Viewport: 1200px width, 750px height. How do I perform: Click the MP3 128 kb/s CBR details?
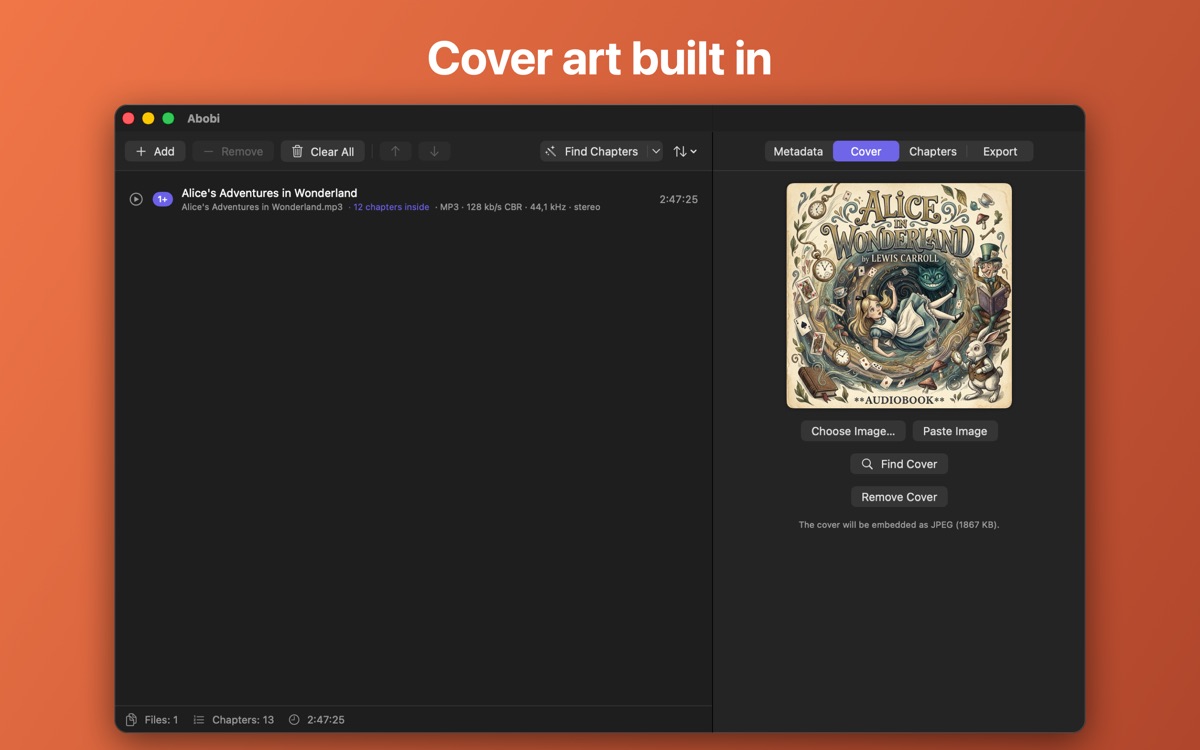point(520,207)
